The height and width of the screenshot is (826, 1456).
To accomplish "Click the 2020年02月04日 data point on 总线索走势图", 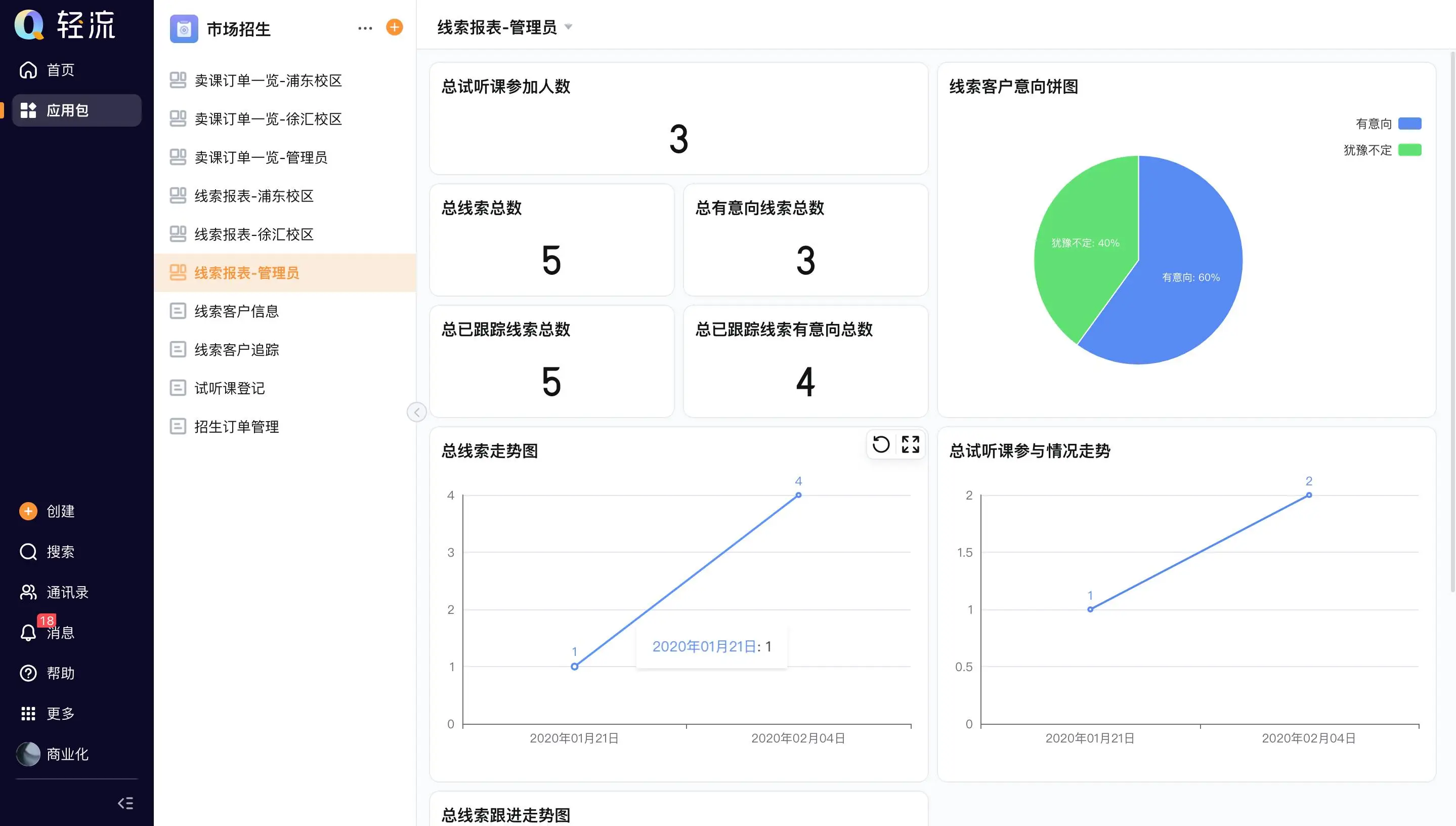I will point(798,495).
